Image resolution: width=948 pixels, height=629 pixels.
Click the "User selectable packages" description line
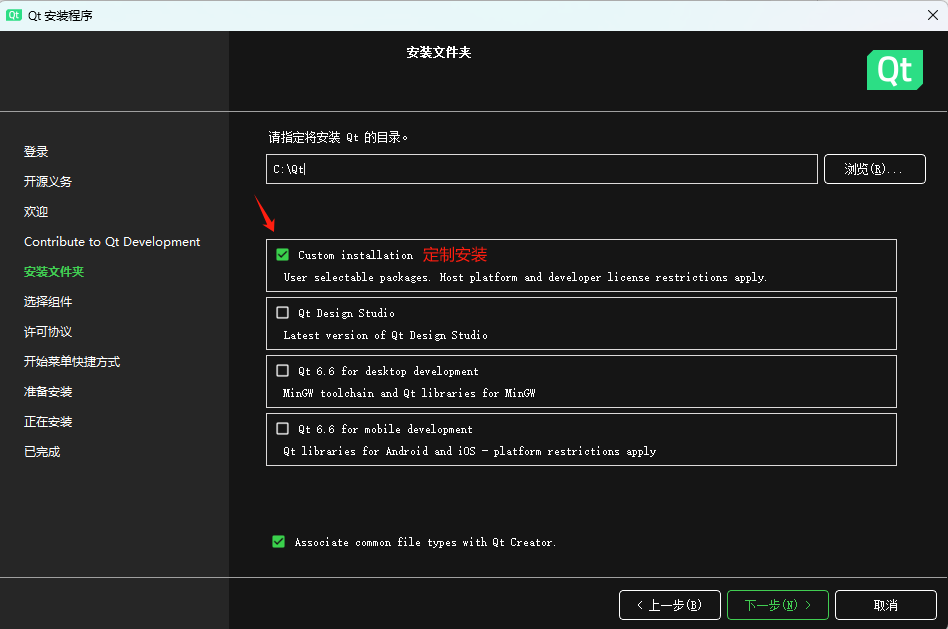(x=525, y=278)
